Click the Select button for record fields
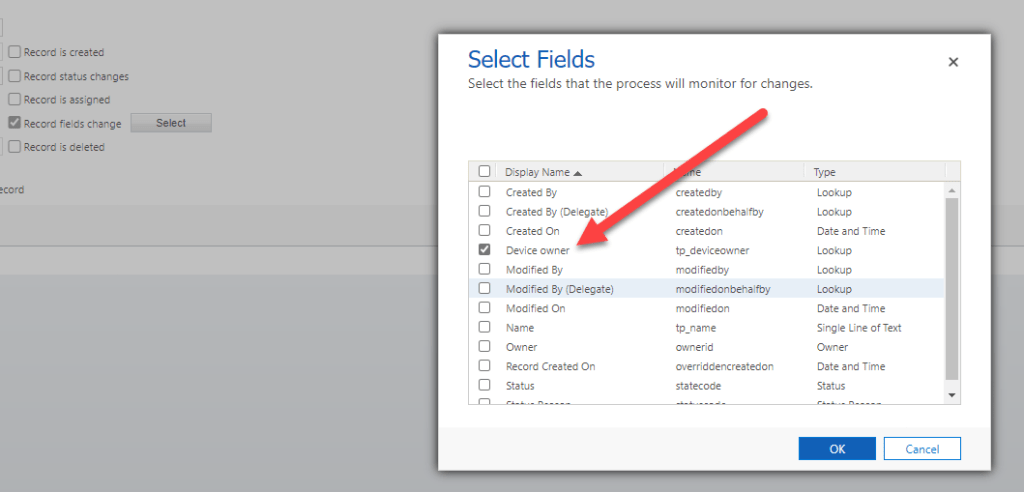Image resolution: width=1024 pixels, height=492 pixels. tap(171, 123)
